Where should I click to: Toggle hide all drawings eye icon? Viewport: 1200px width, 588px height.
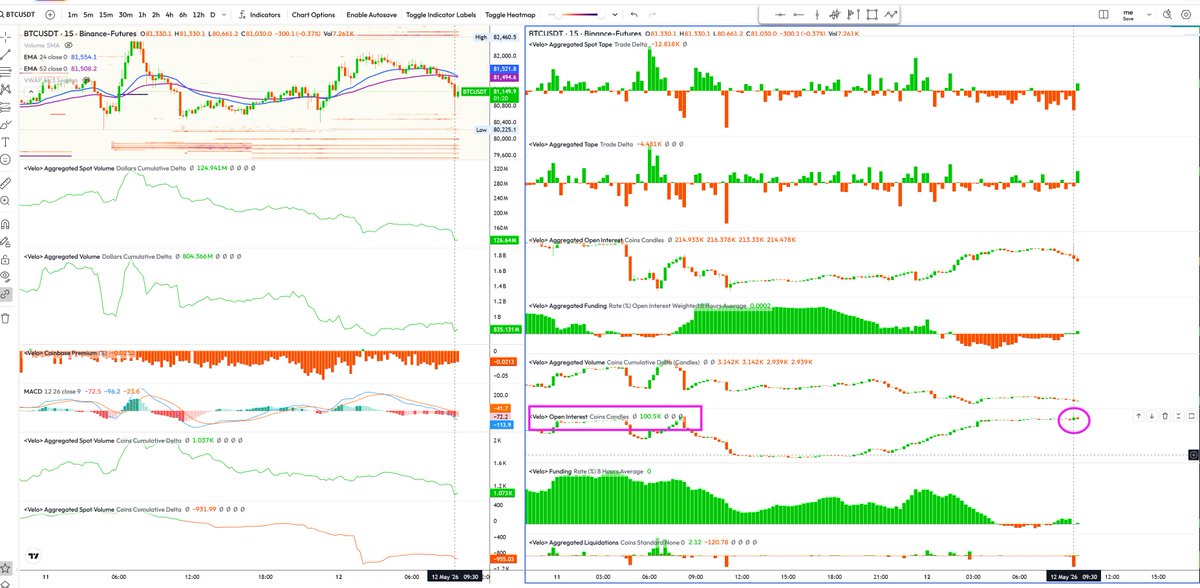pyautogui.click(x=5, y=276)
